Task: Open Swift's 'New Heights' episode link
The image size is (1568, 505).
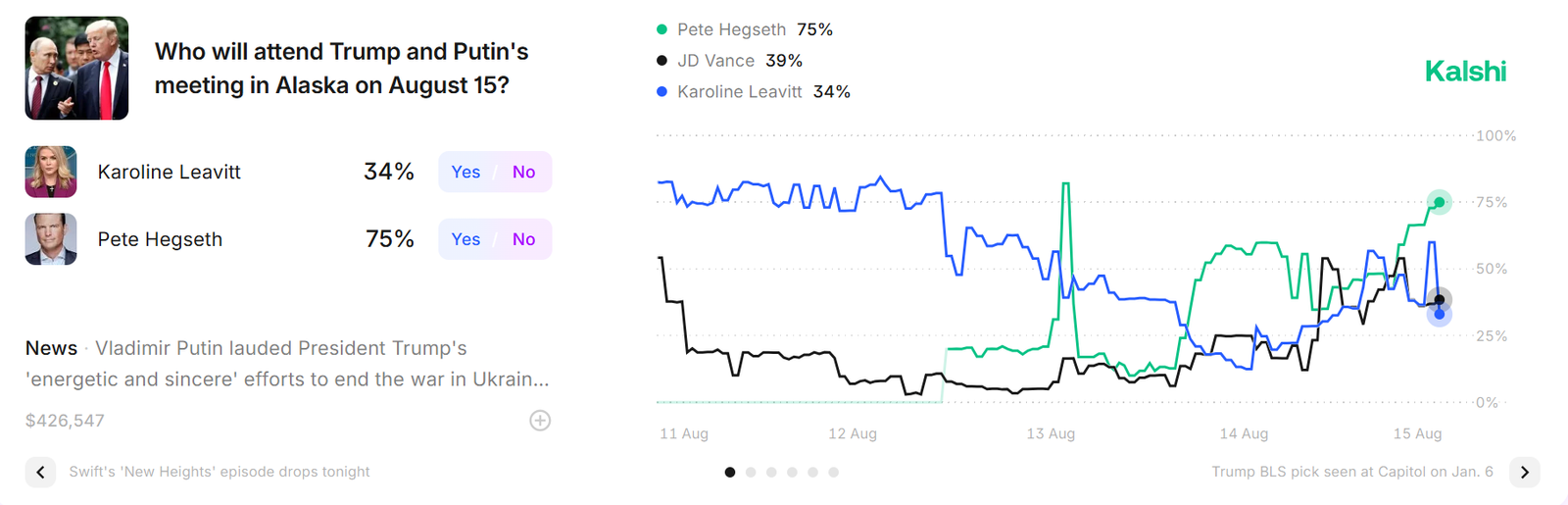Action: 220,472
